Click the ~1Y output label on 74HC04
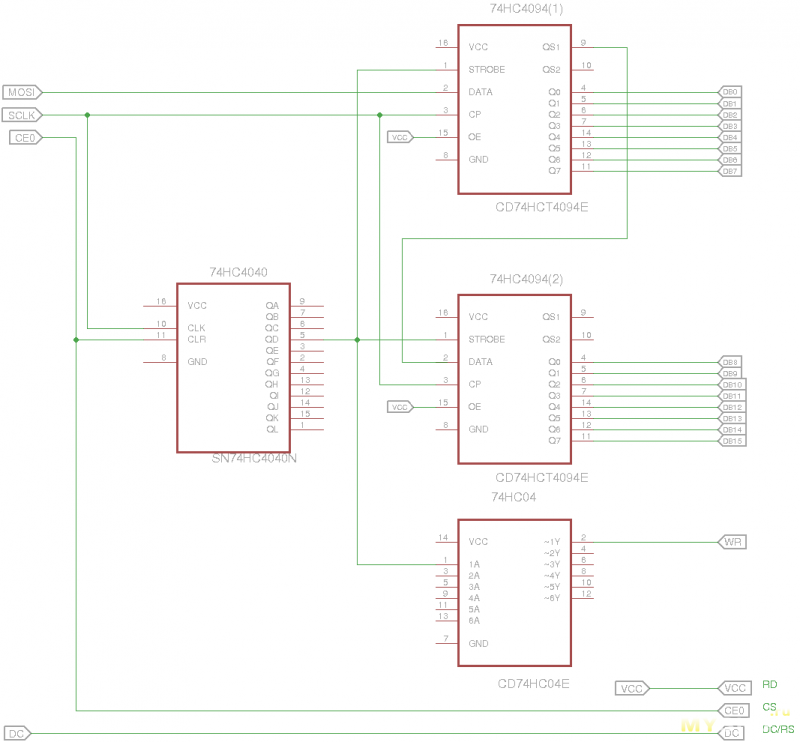 (552, 542)
